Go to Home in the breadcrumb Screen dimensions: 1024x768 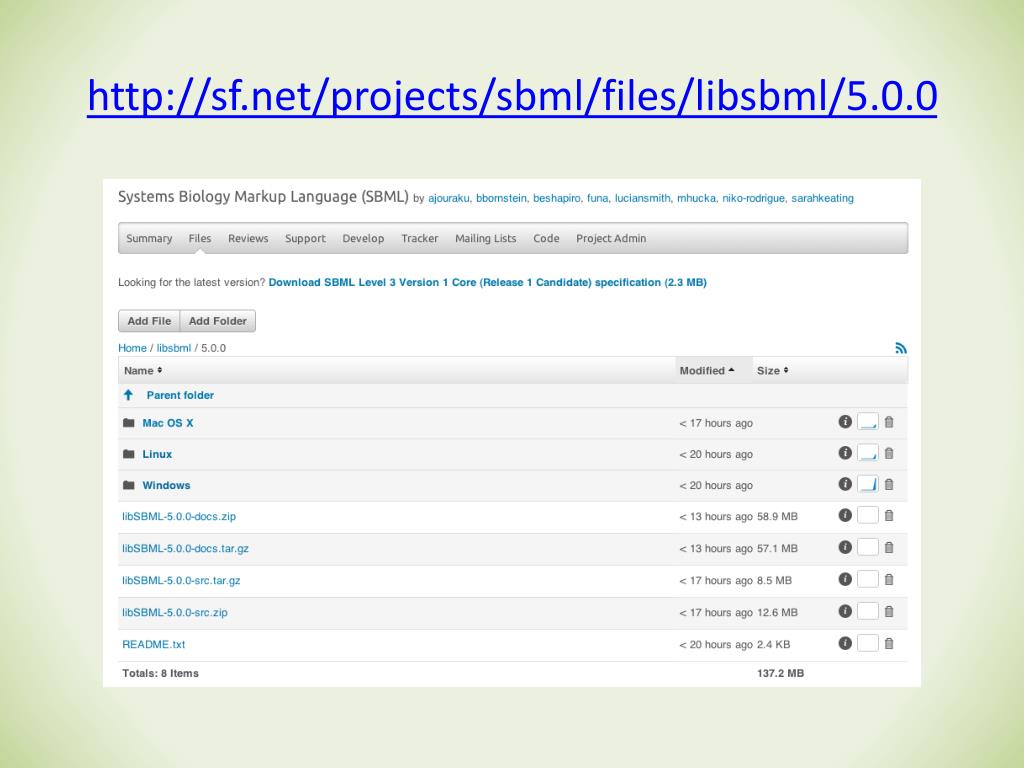click(132, 348)
